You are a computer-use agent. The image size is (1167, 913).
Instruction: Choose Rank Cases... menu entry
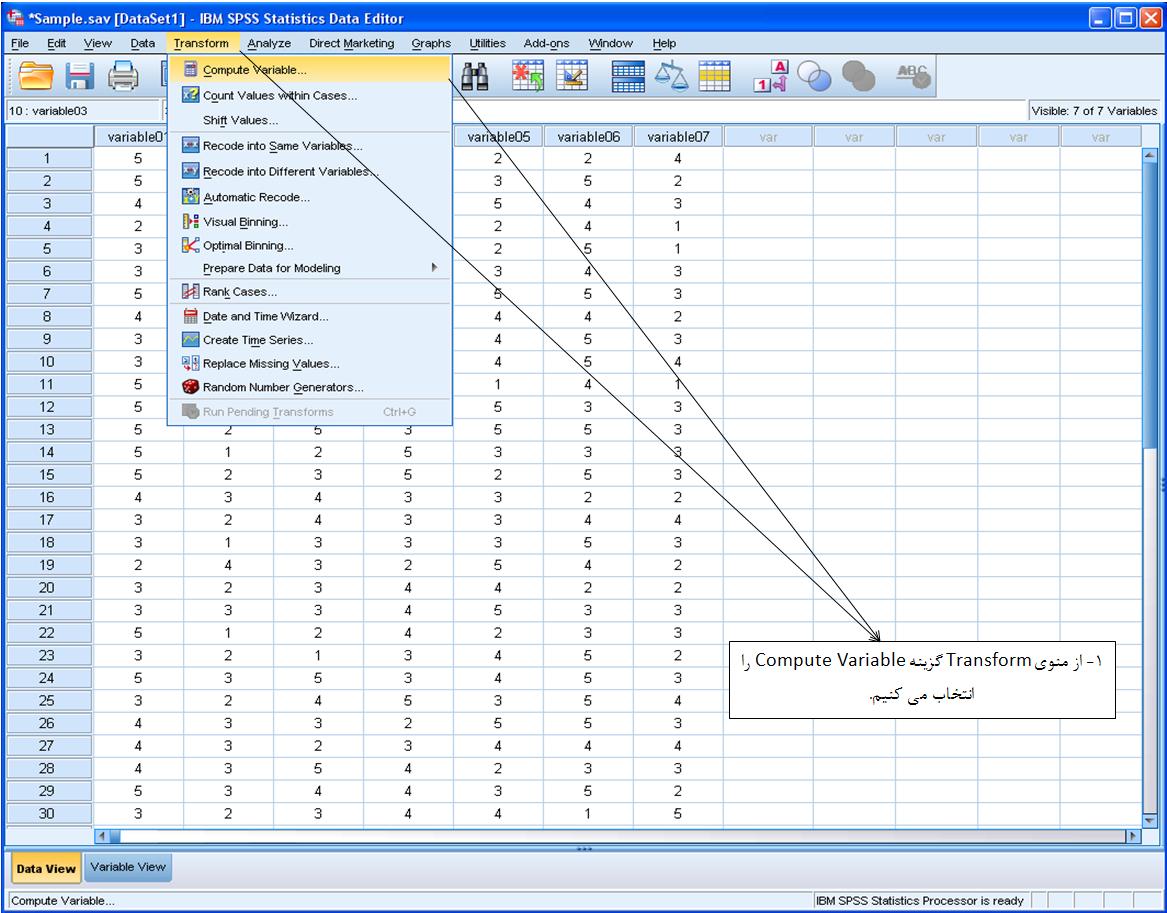click(309, 292)
